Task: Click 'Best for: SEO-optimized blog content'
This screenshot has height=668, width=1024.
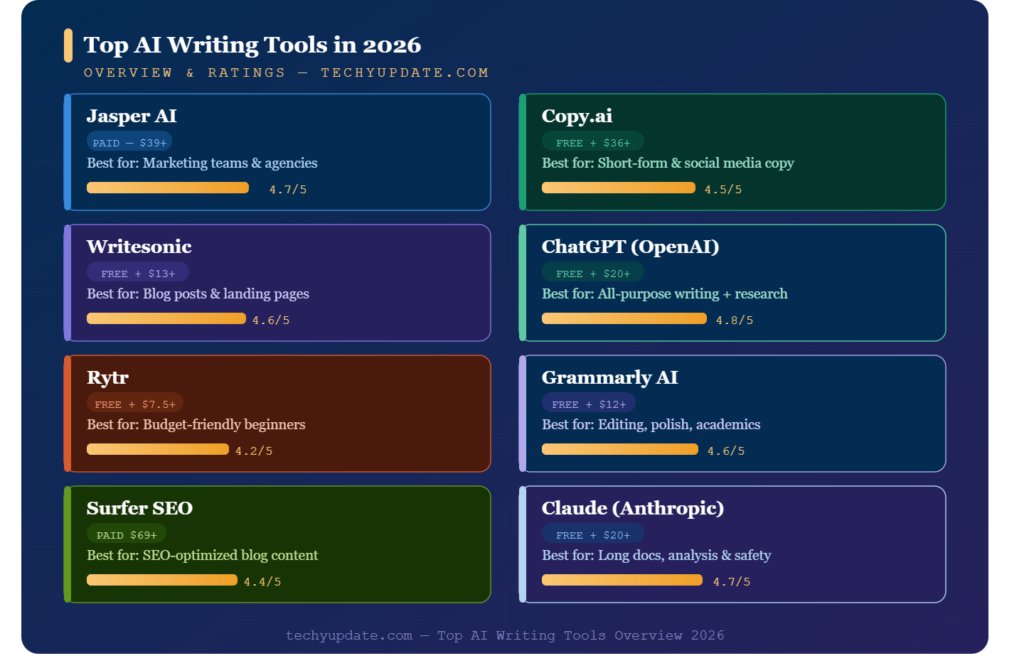Action: (202, 555)
